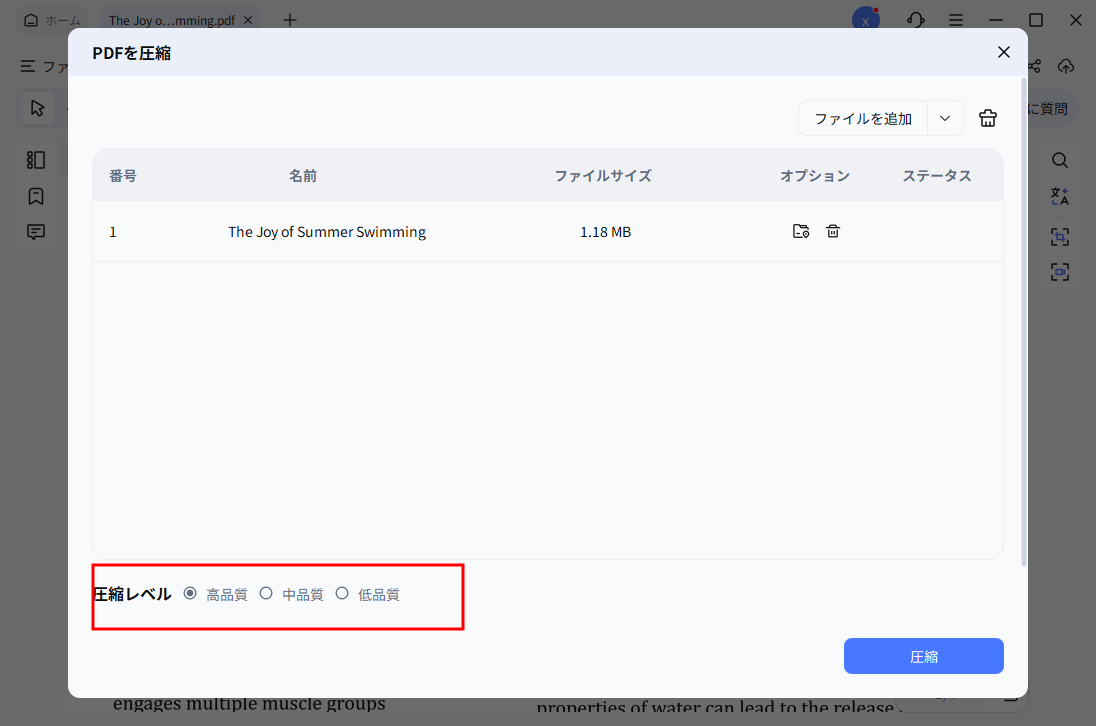
Task: Open the bookmarks panel
Action: tap(35, 195)
